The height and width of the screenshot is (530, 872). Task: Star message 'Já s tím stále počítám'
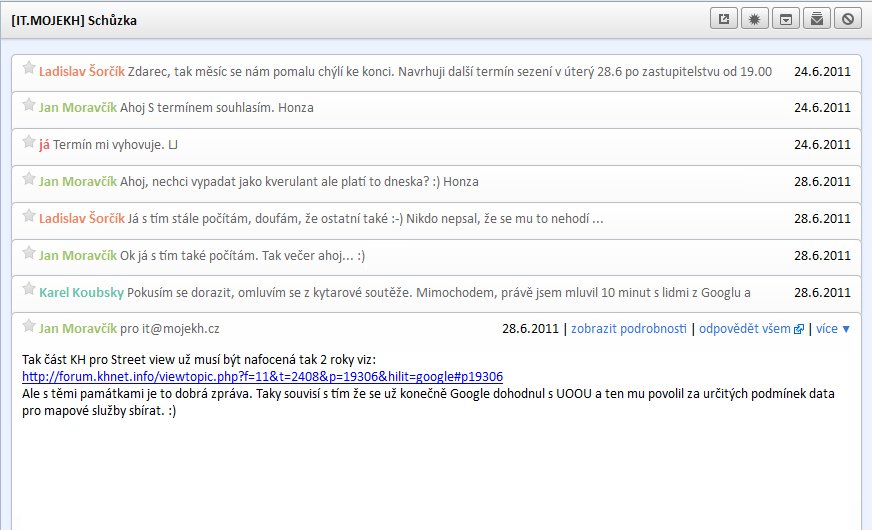28,216
